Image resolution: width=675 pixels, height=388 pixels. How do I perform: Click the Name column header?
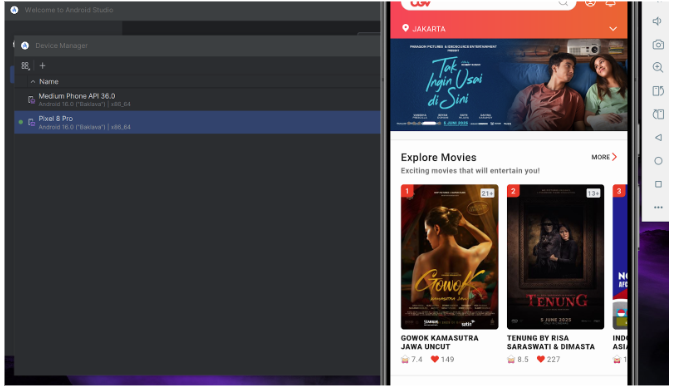coord(49,81)
